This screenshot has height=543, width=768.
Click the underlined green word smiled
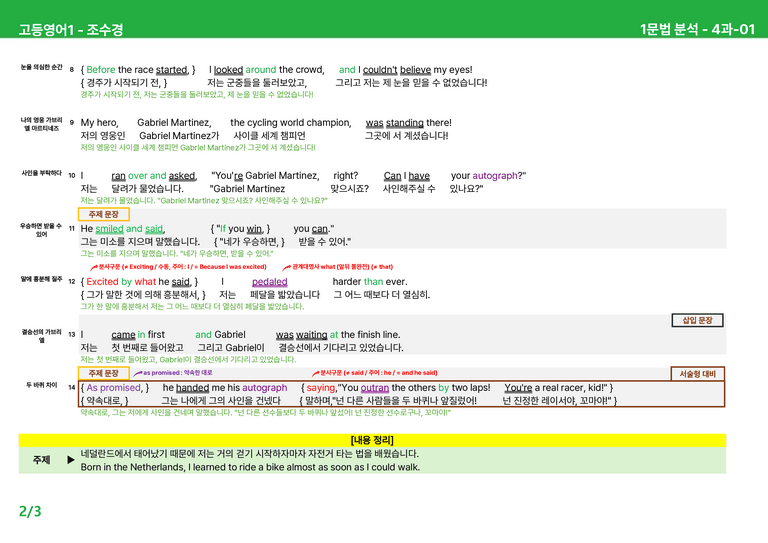[x=109, y=229]
